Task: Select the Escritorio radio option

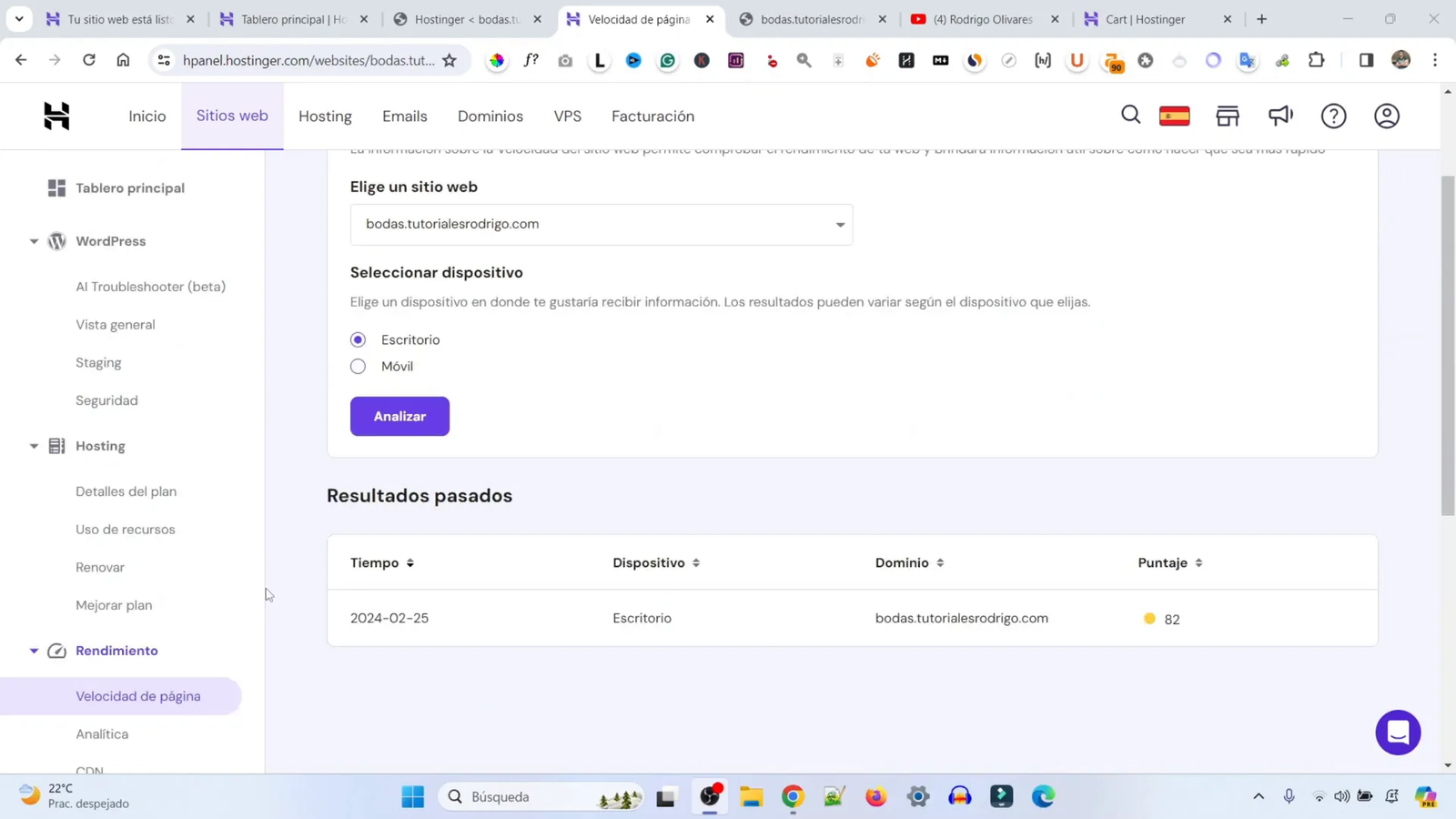Action: (358, 339)
